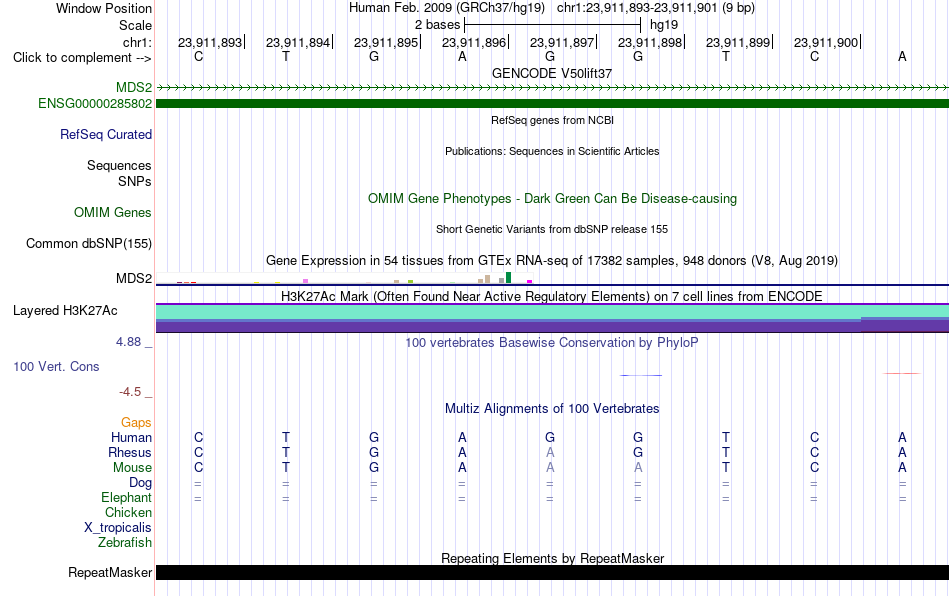Screen dimensions: 950x596
Task: Click the green ENSG00000285802 gene bar
Action: coord(552,104)
